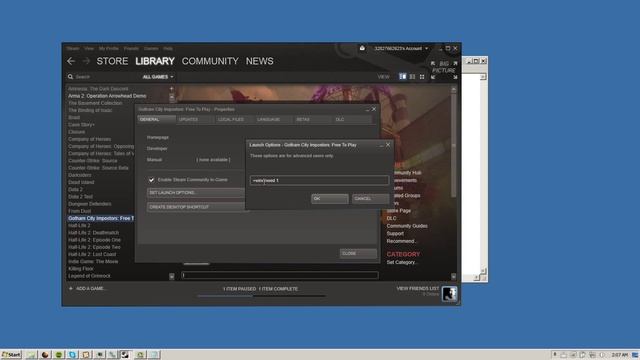
Task: Open the Steam notifications inbox icon
Action: click(x=362, y=48)
